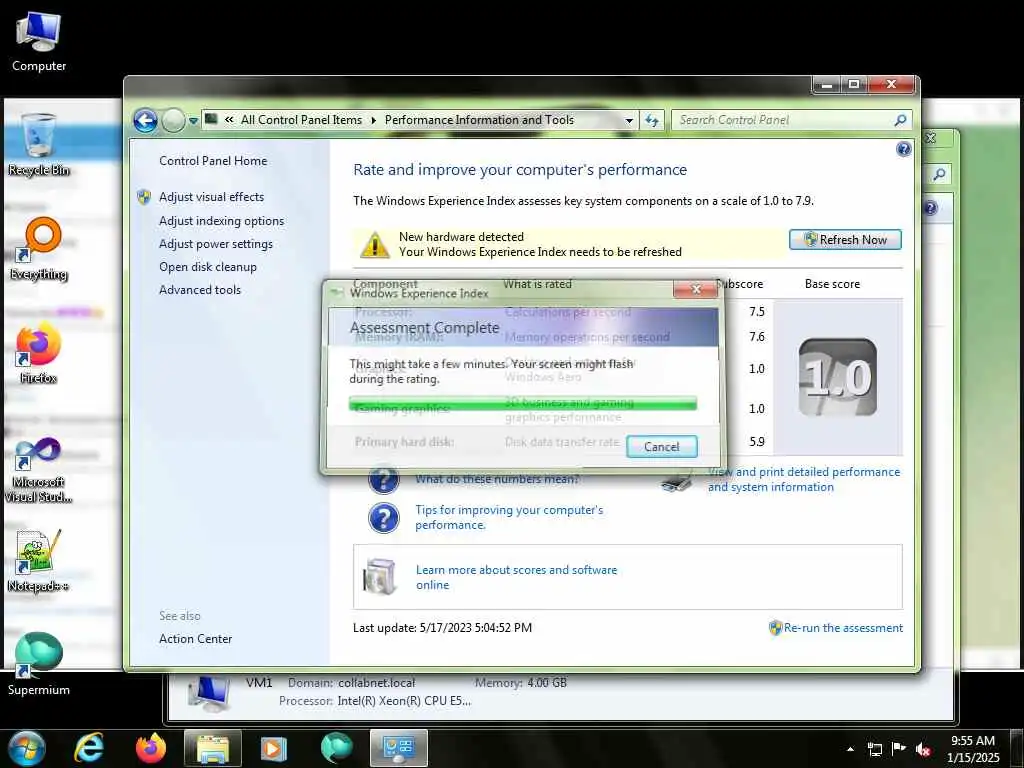Open the Action Center flag tray icon

coord(899,749)
